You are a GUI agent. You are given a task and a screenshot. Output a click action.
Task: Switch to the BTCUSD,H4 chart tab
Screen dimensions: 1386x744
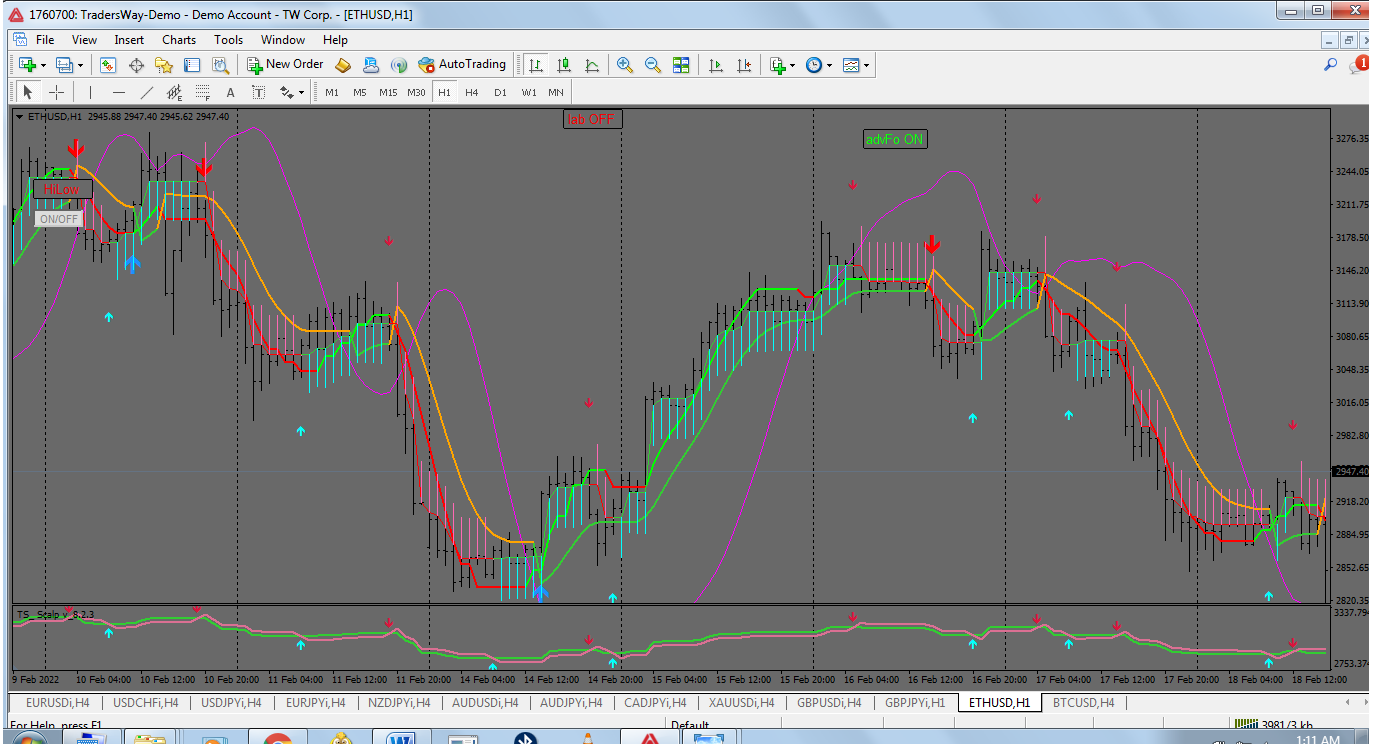click(x=1083, y=703)
